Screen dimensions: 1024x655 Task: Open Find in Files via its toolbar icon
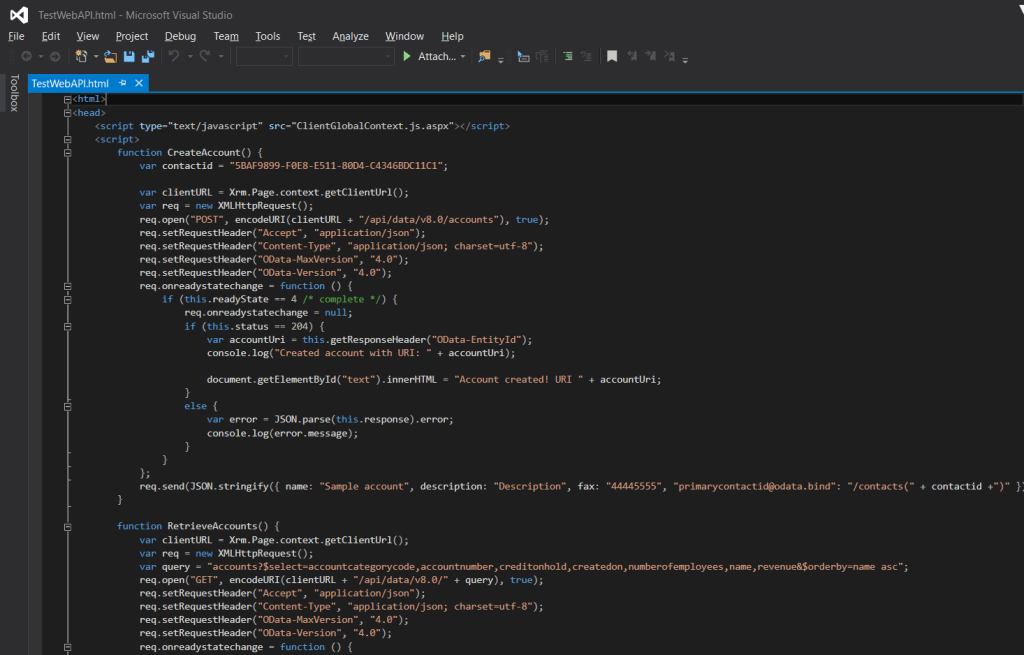pos(486,57)
